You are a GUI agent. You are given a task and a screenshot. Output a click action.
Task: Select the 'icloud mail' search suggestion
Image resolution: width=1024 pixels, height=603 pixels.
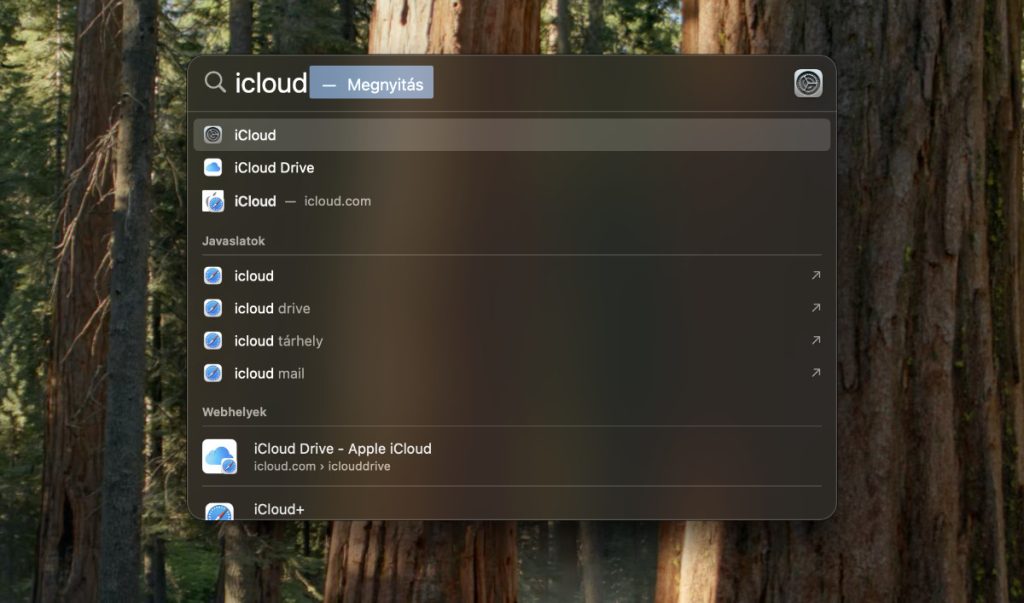click(x=512, y=373)
